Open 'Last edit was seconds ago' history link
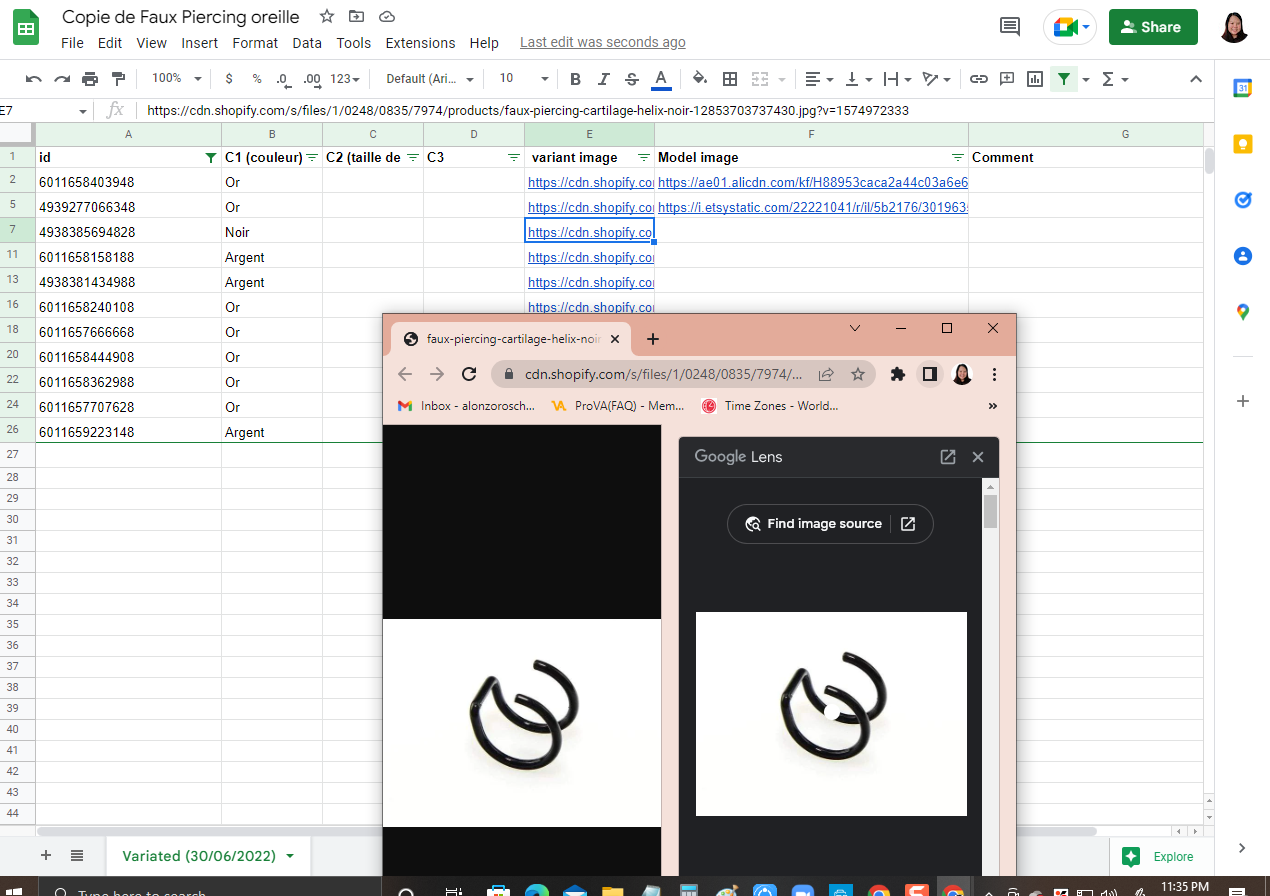 click(603, 42)
